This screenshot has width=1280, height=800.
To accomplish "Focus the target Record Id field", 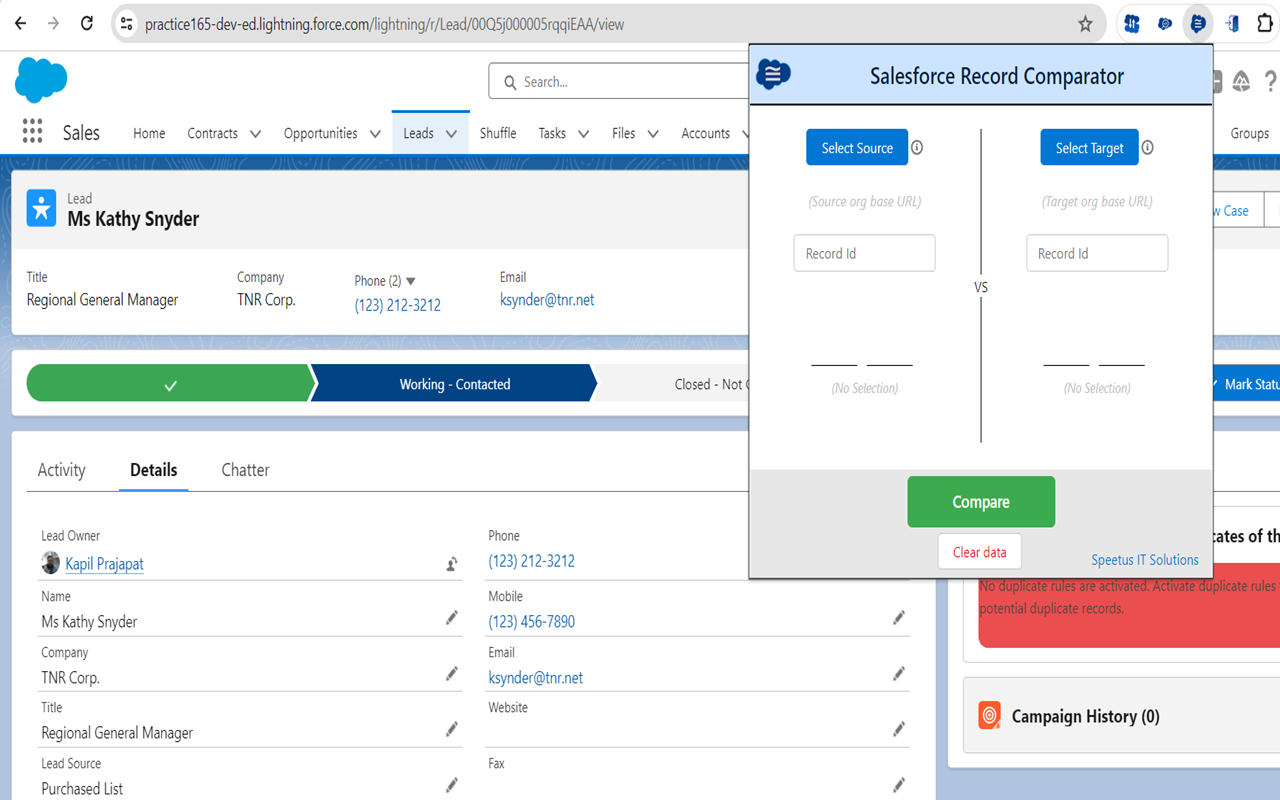I will pos(1097,253).
